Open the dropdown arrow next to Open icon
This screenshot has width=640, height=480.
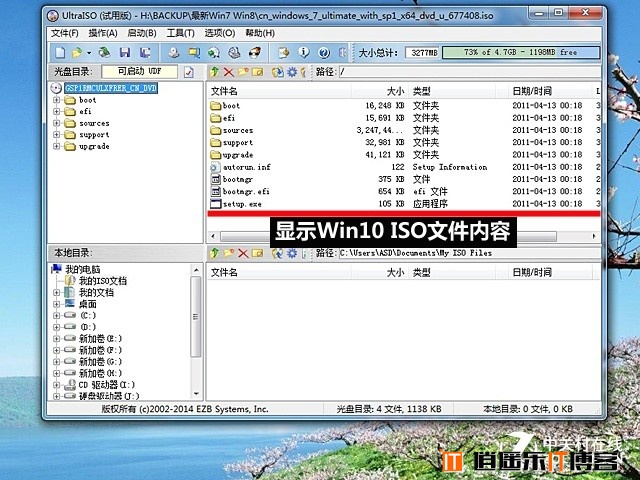(x=89, y=53)
